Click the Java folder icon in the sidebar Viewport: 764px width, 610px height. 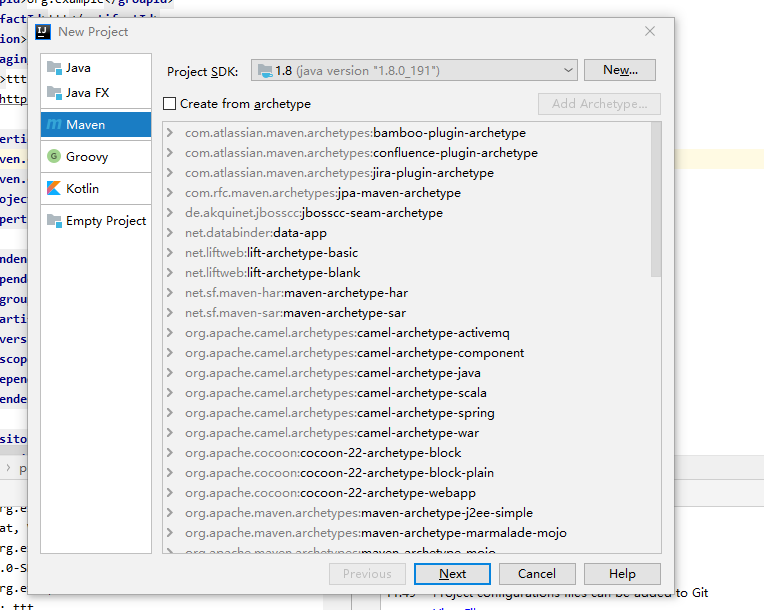click(54, 68)
